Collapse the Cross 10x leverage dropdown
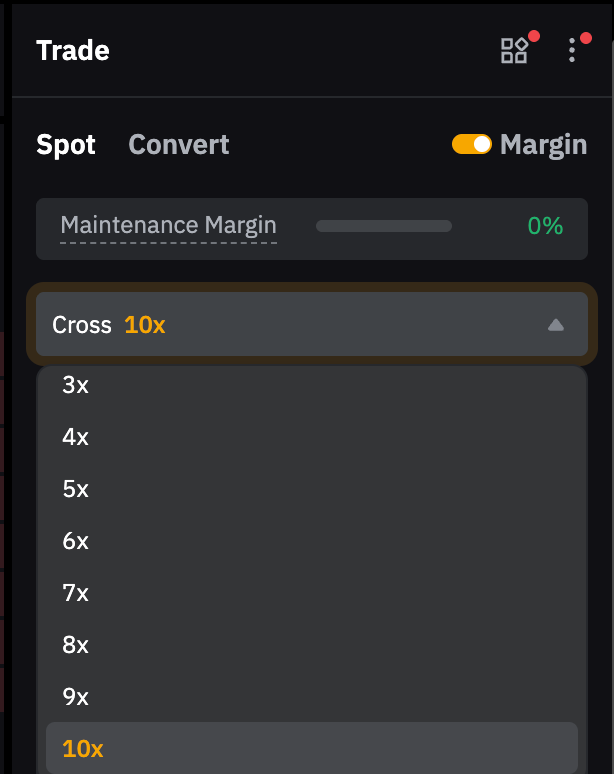 tap(311, 325)
